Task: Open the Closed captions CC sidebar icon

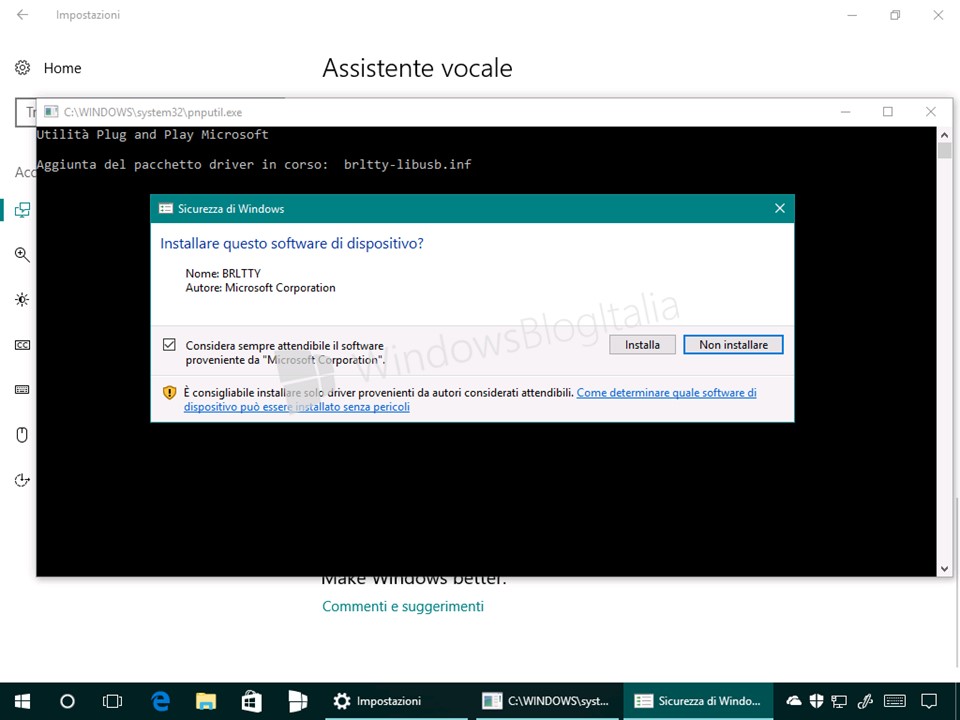Action: [22, 345]
